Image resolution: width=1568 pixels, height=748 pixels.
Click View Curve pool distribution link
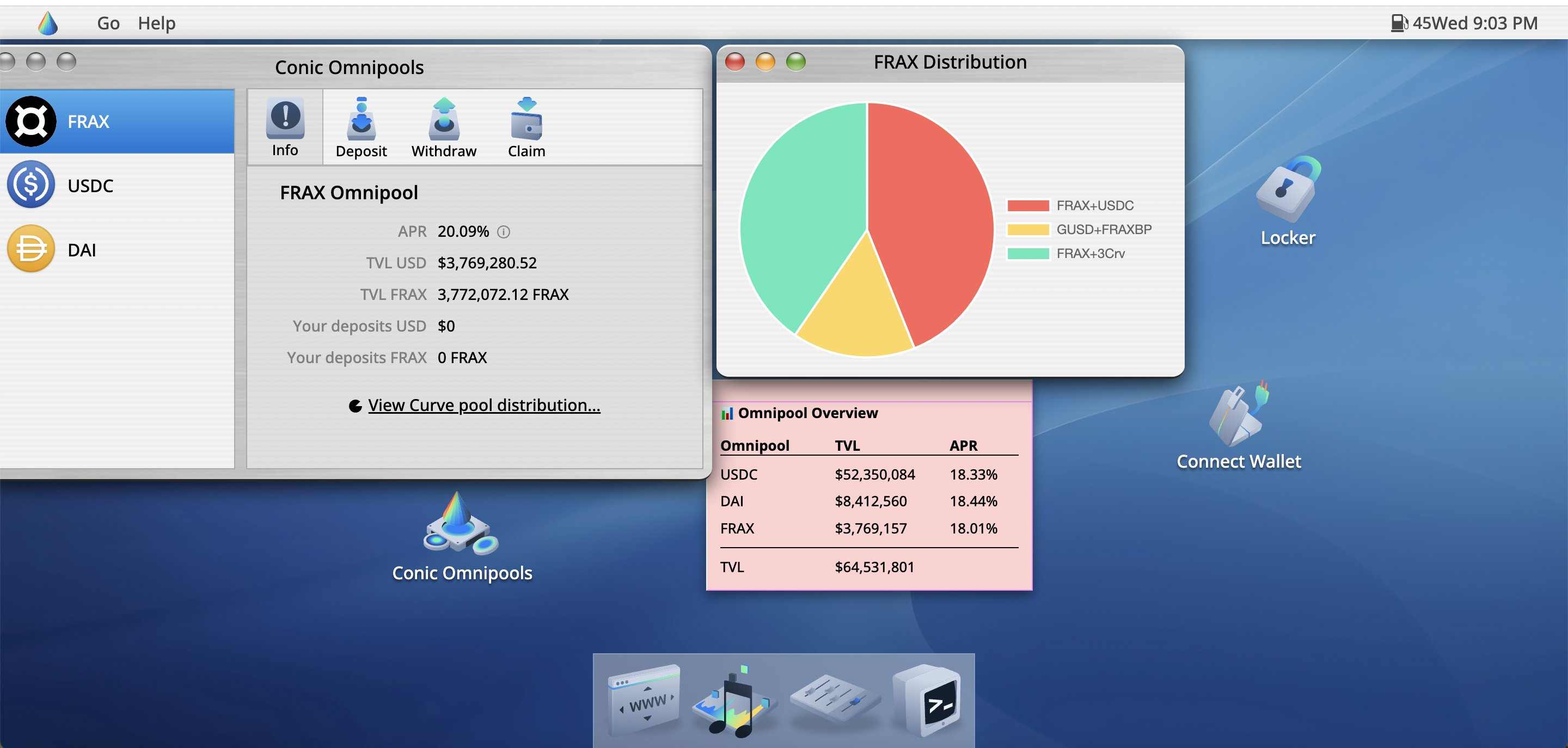pos(484,405)
